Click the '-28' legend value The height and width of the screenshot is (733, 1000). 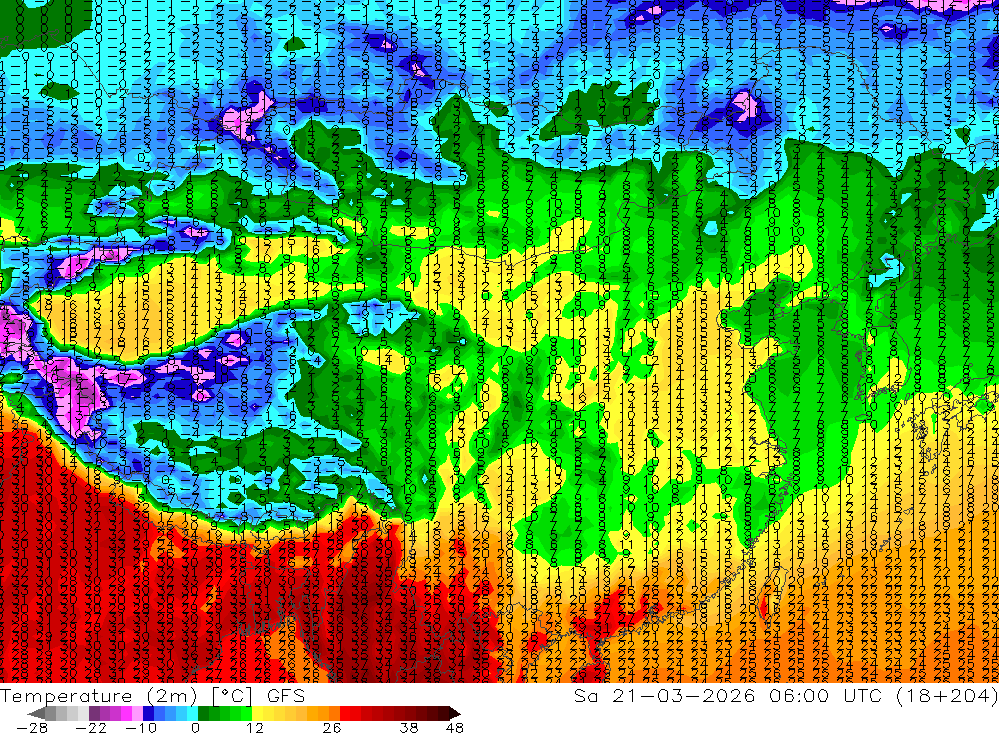click(32, 728)
